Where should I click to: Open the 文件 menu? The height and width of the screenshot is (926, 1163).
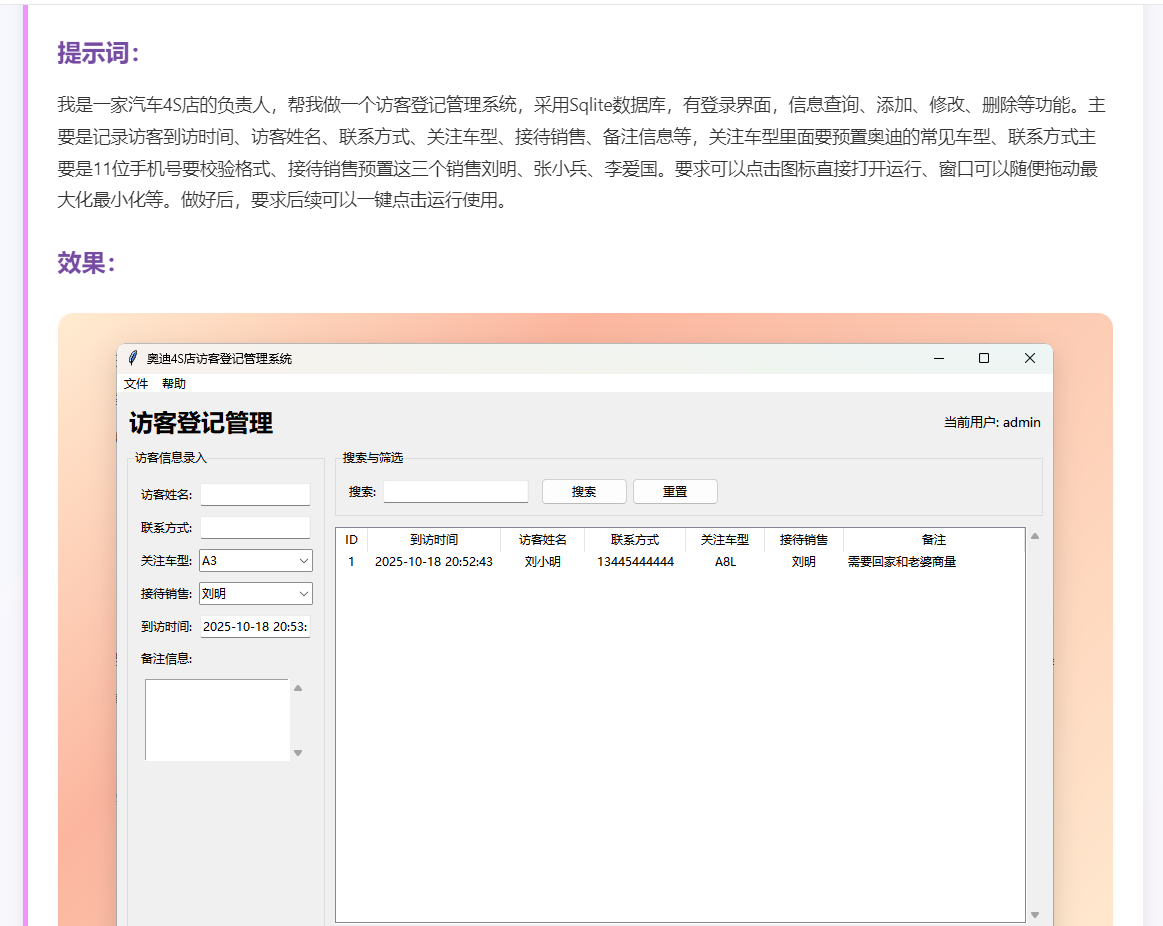coord(136,383)
